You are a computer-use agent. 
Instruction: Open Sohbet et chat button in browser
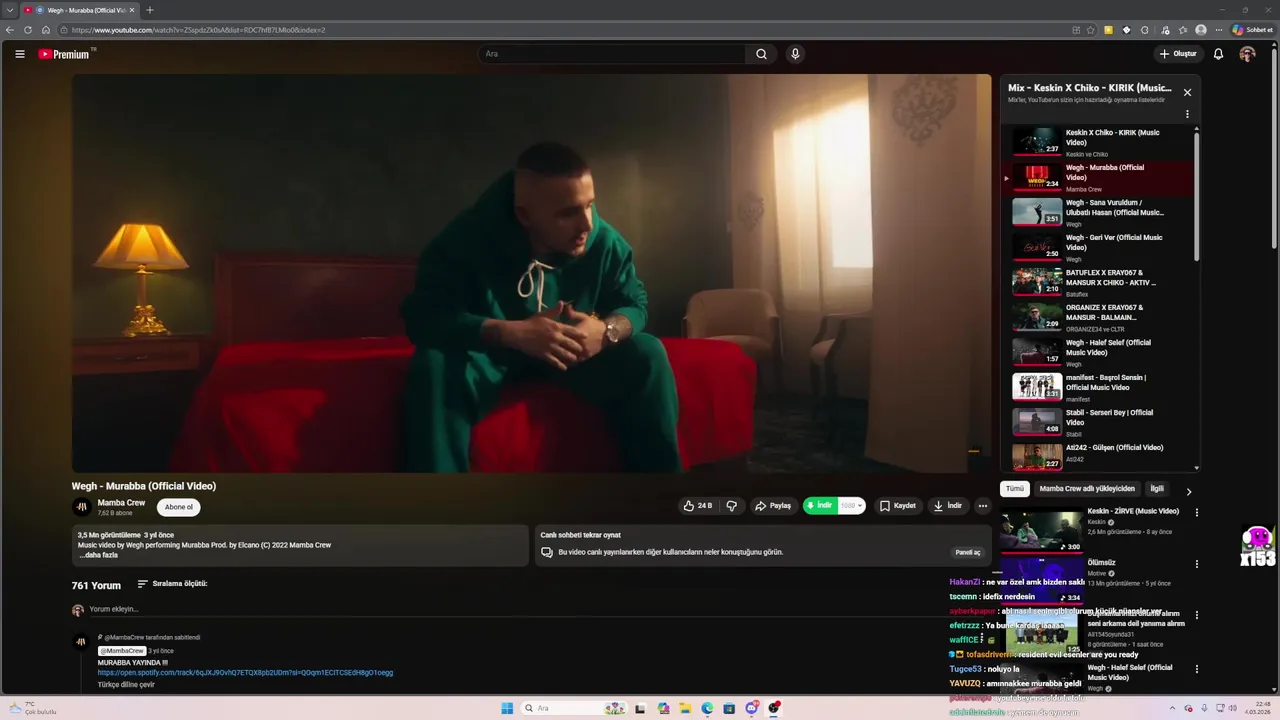[1252, 30]
